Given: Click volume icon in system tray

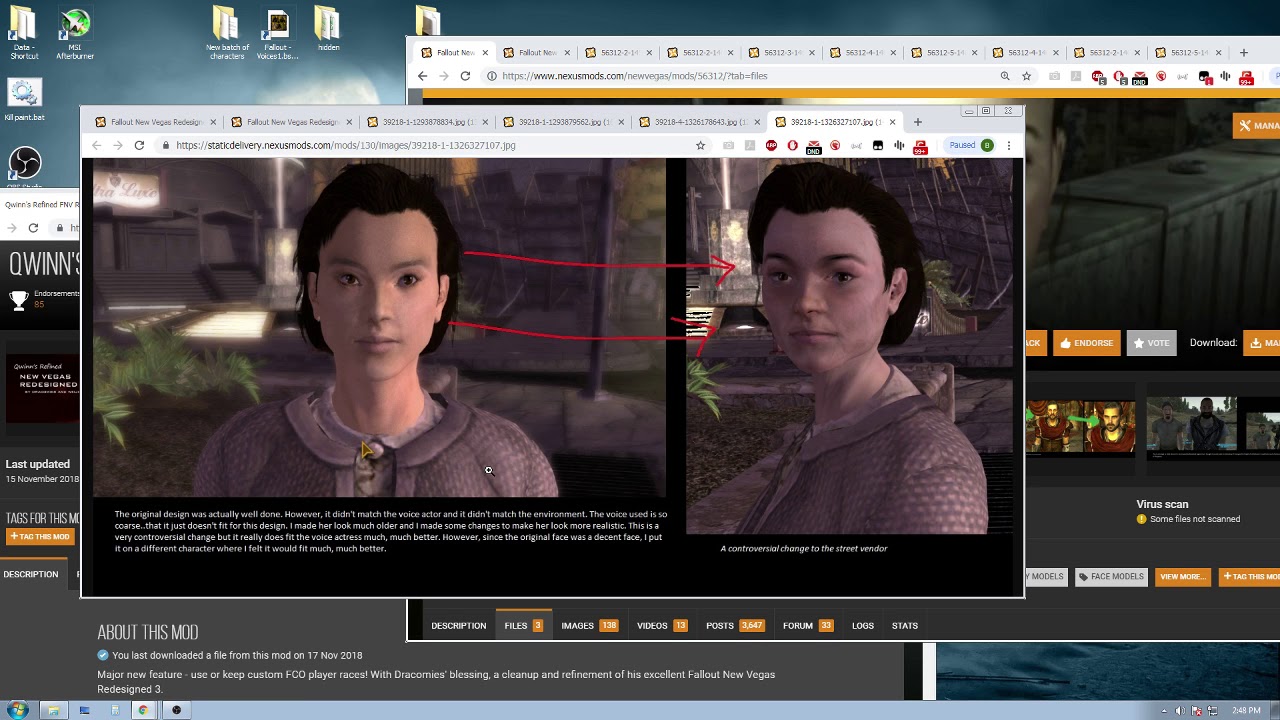Looking at the screenshot, I should pos(1180,711).
